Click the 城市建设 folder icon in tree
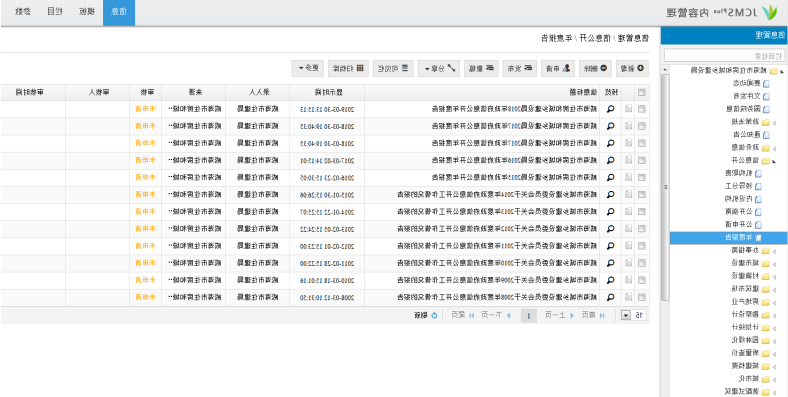The width and height of the screenshot is (788, 397). [x=766, y=263]
